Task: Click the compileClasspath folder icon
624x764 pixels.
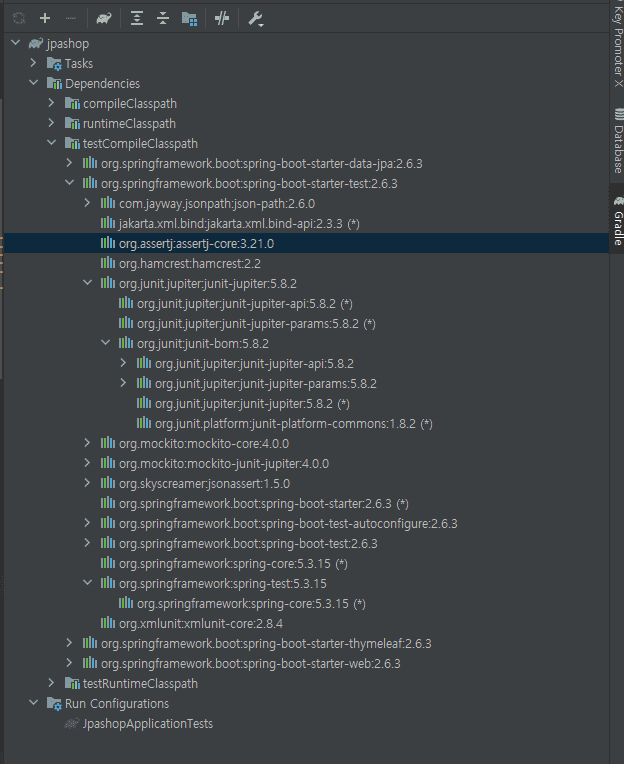Action: (72, 103)
